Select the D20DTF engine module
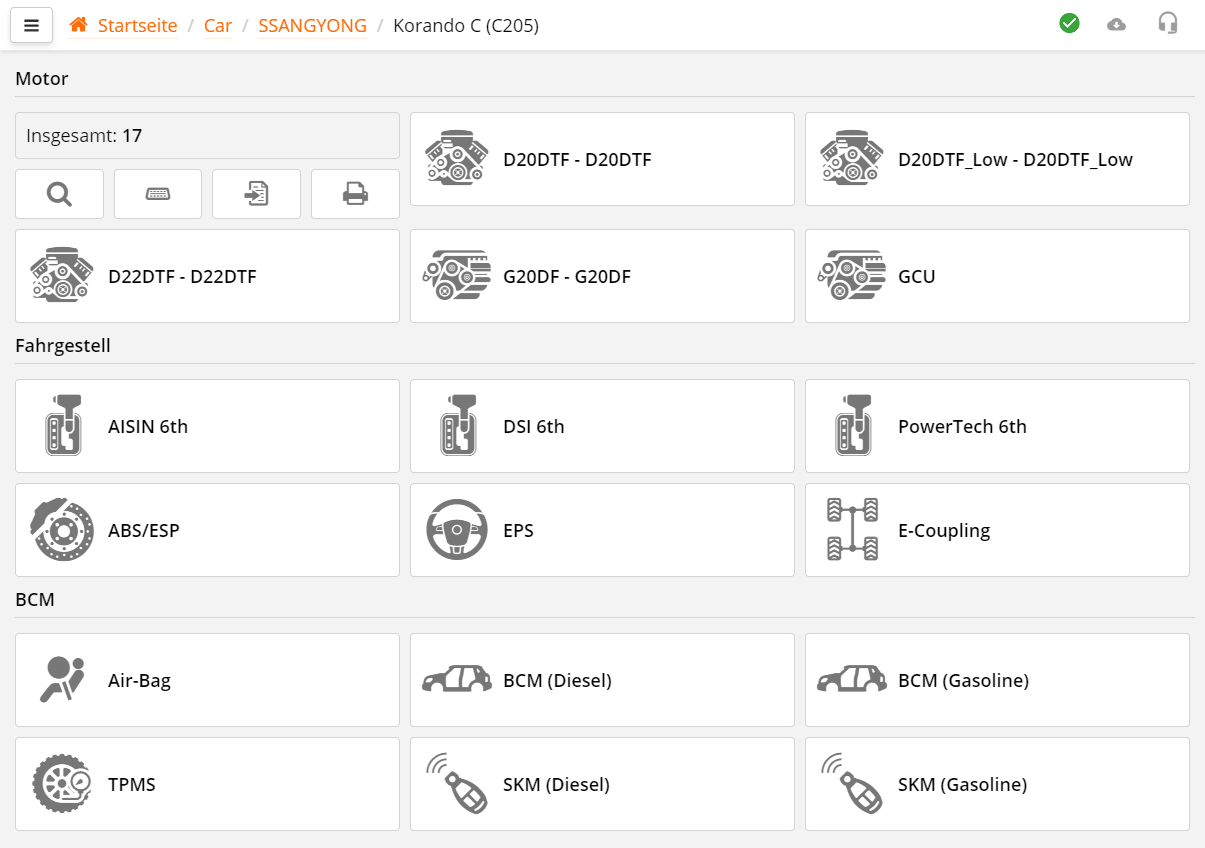This screenshot has height=848, width=1205. click(x=602, y=159)
